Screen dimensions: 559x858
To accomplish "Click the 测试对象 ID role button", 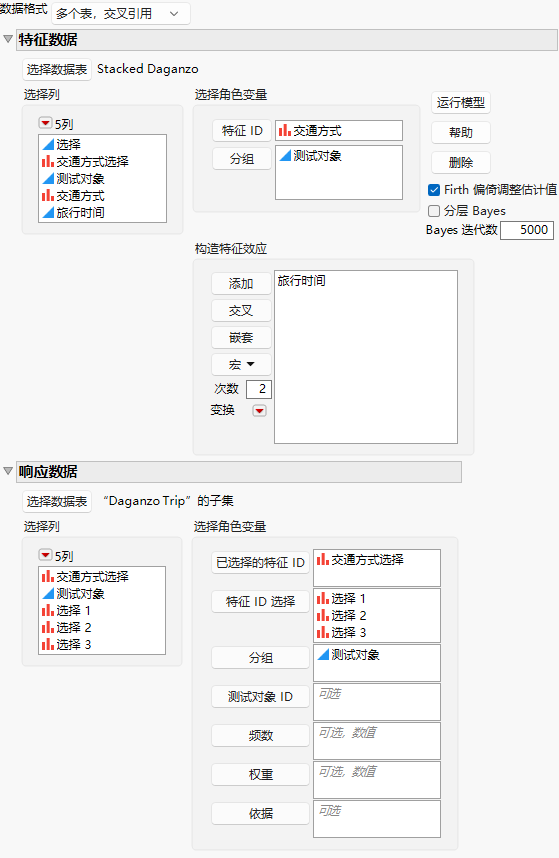I will [260, 697].
